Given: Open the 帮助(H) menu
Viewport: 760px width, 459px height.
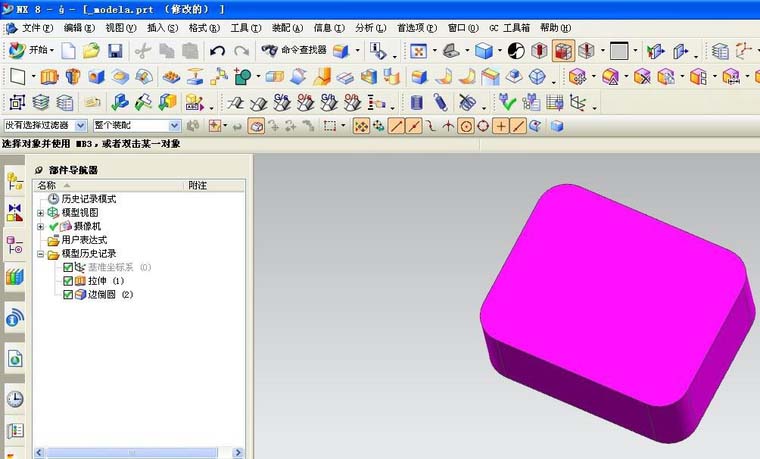Looking at the screenshot, I should [555, 28].
